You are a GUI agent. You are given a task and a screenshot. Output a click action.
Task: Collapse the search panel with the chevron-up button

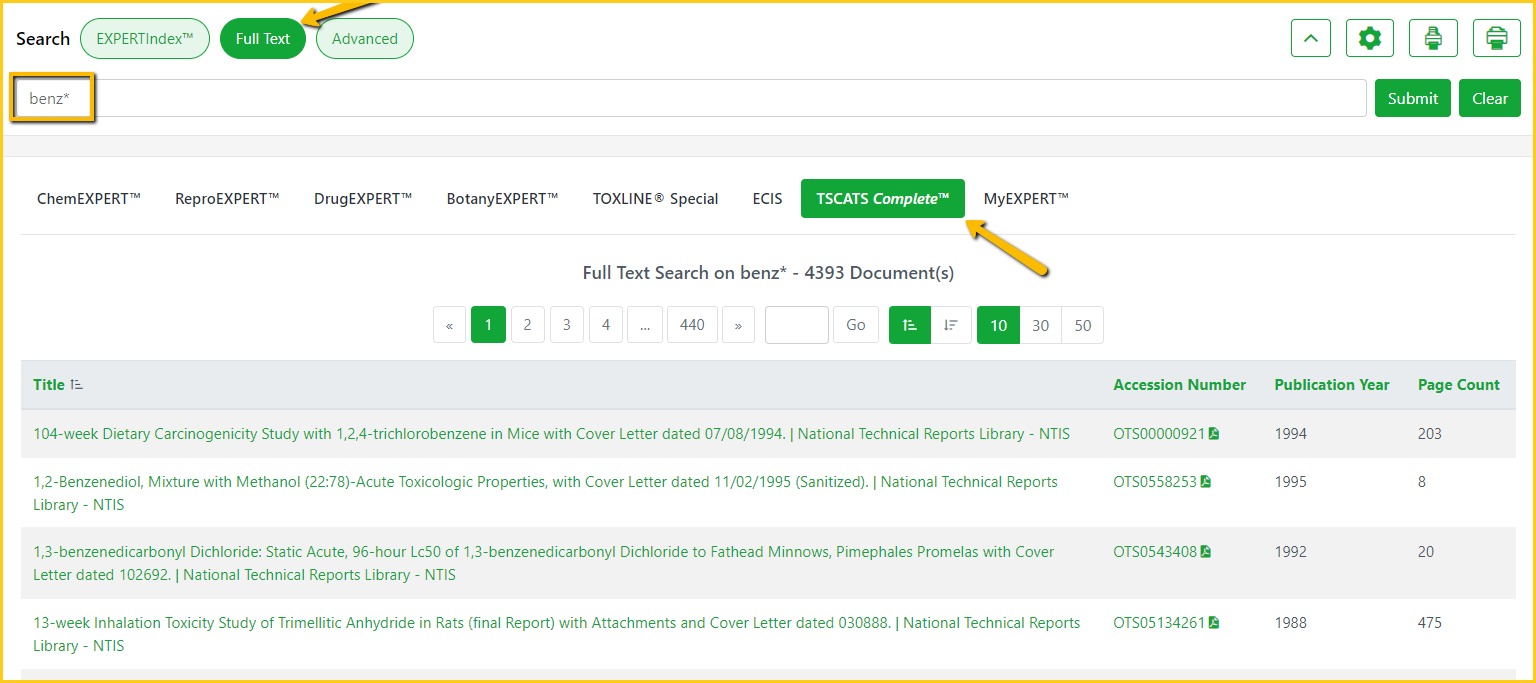click(x=1311, y=39)
